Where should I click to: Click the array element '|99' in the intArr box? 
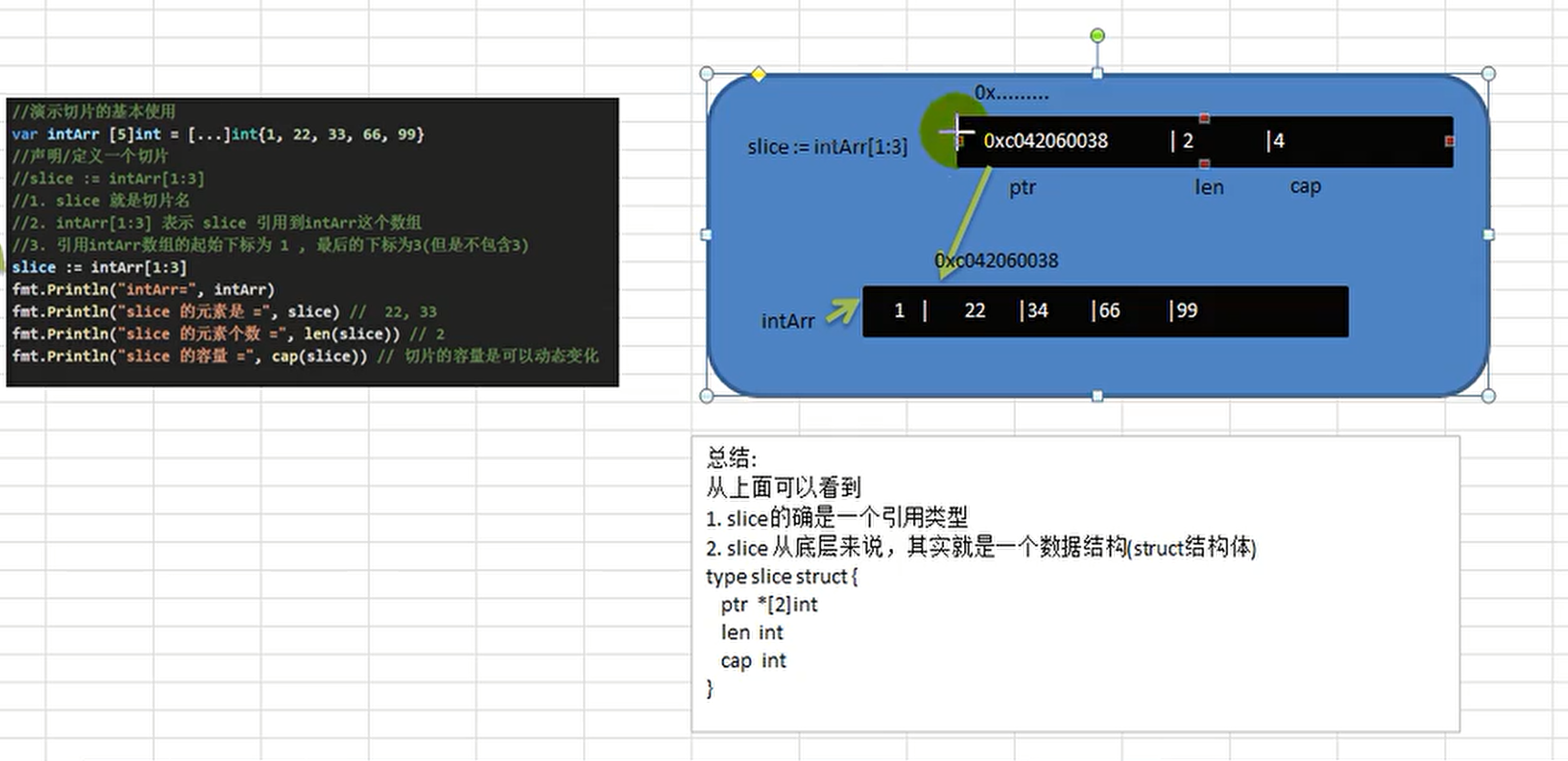[1182, 311]
